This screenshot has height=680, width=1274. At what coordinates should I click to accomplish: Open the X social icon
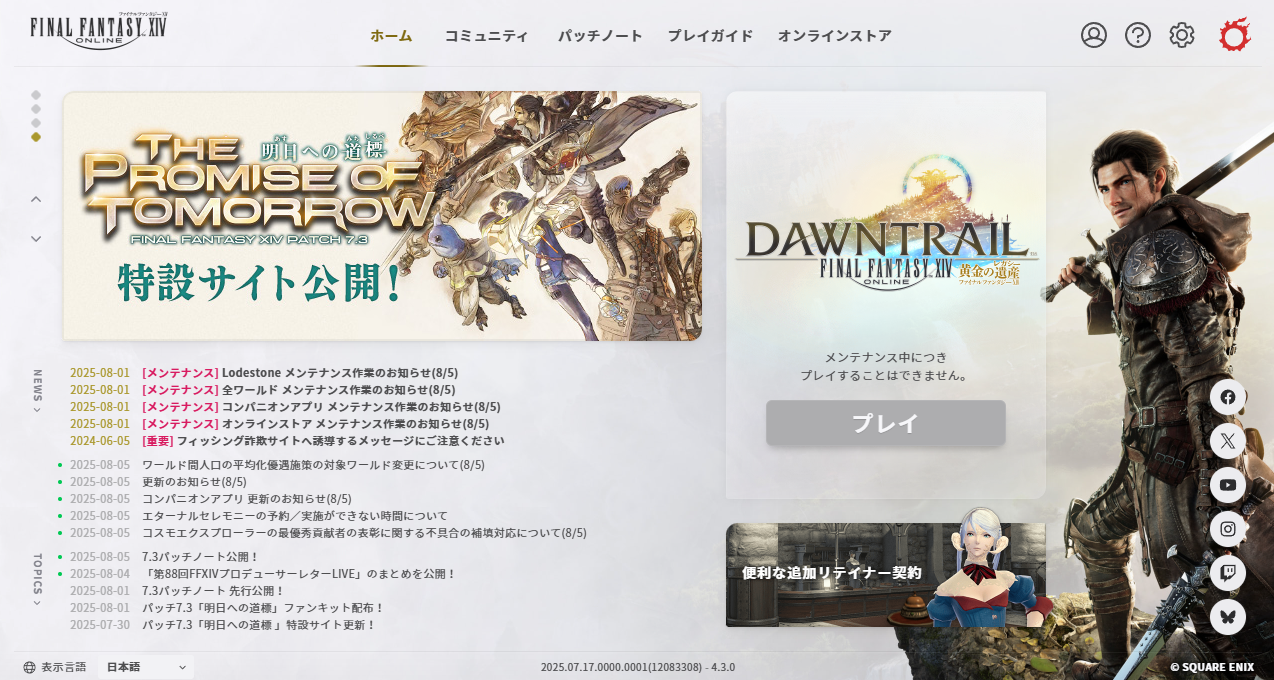click(x=1228, y=441)
